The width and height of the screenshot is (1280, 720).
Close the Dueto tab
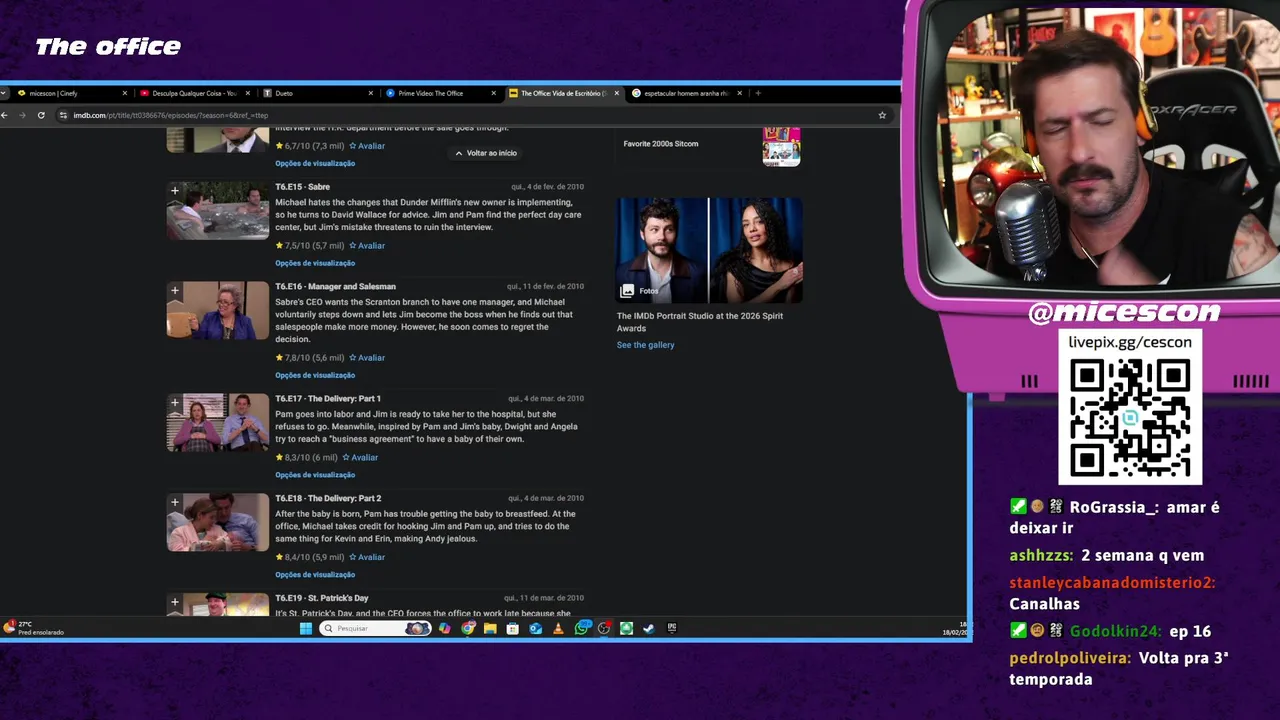[x=371, y=93]
